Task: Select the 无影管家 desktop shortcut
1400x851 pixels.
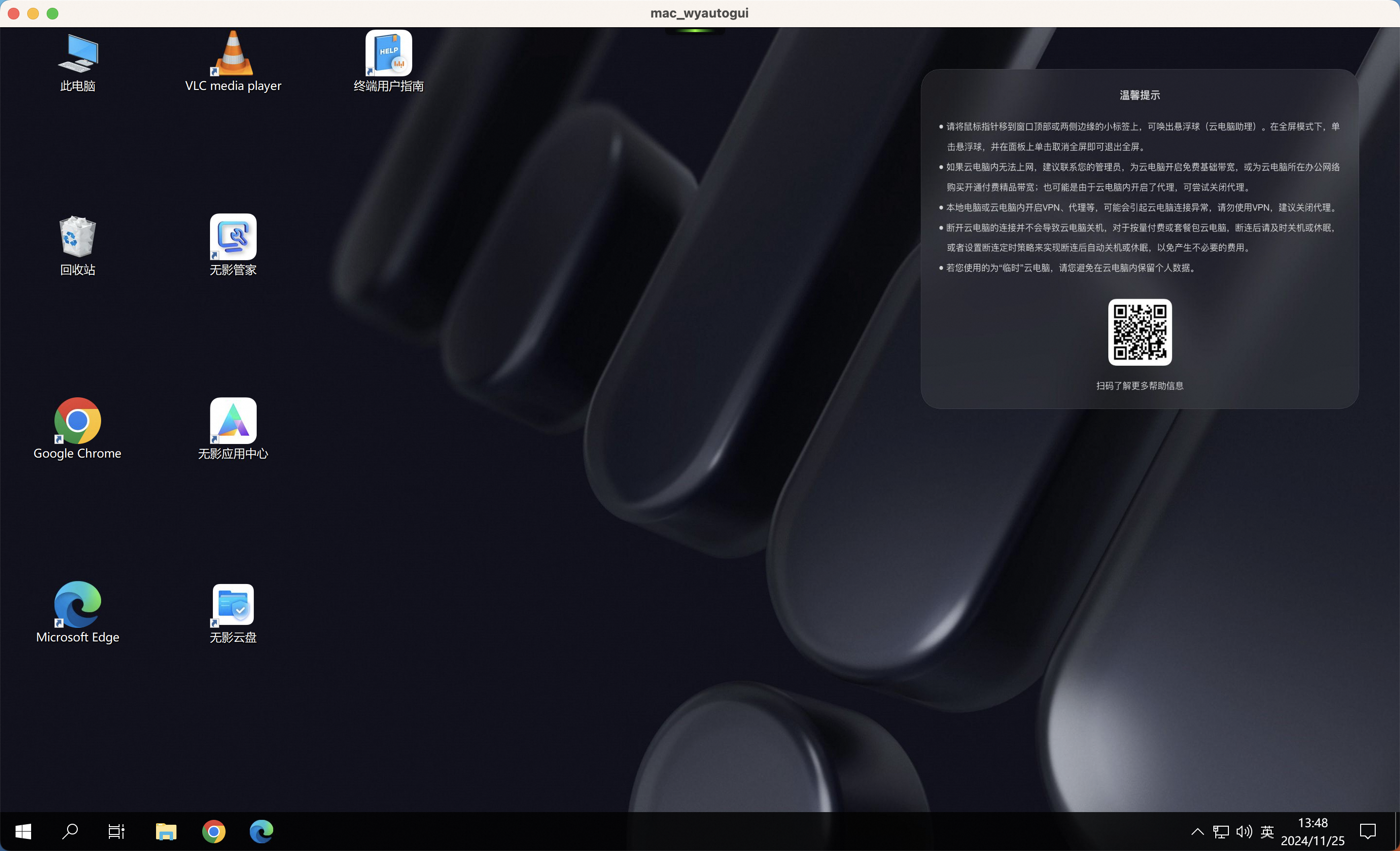Action: pos(233,245)
